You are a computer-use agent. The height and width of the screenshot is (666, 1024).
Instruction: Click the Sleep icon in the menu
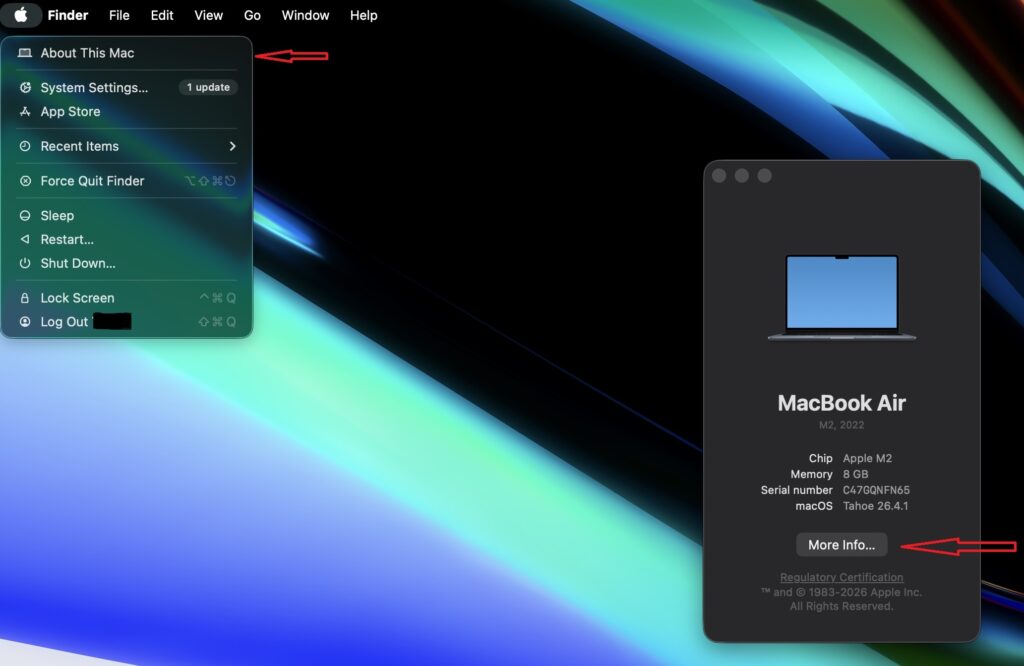[x=25, y=215]
